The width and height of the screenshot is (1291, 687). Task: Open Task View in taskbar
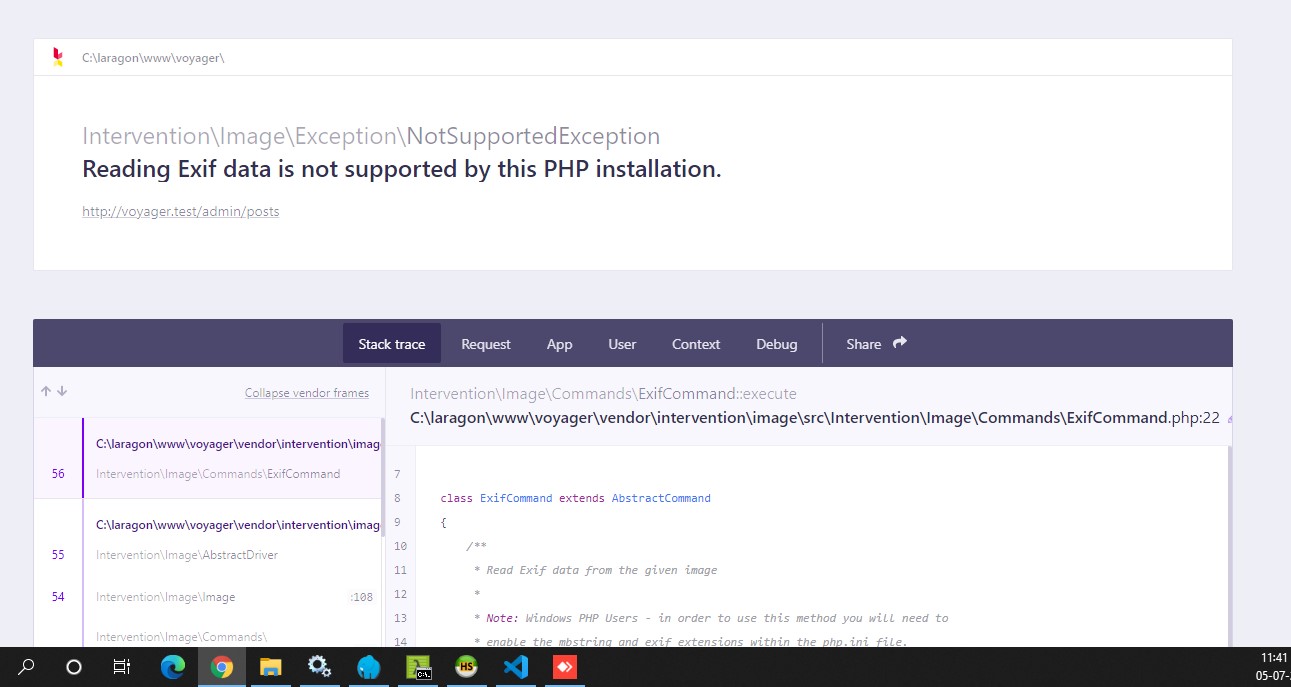tap(121, 667)
